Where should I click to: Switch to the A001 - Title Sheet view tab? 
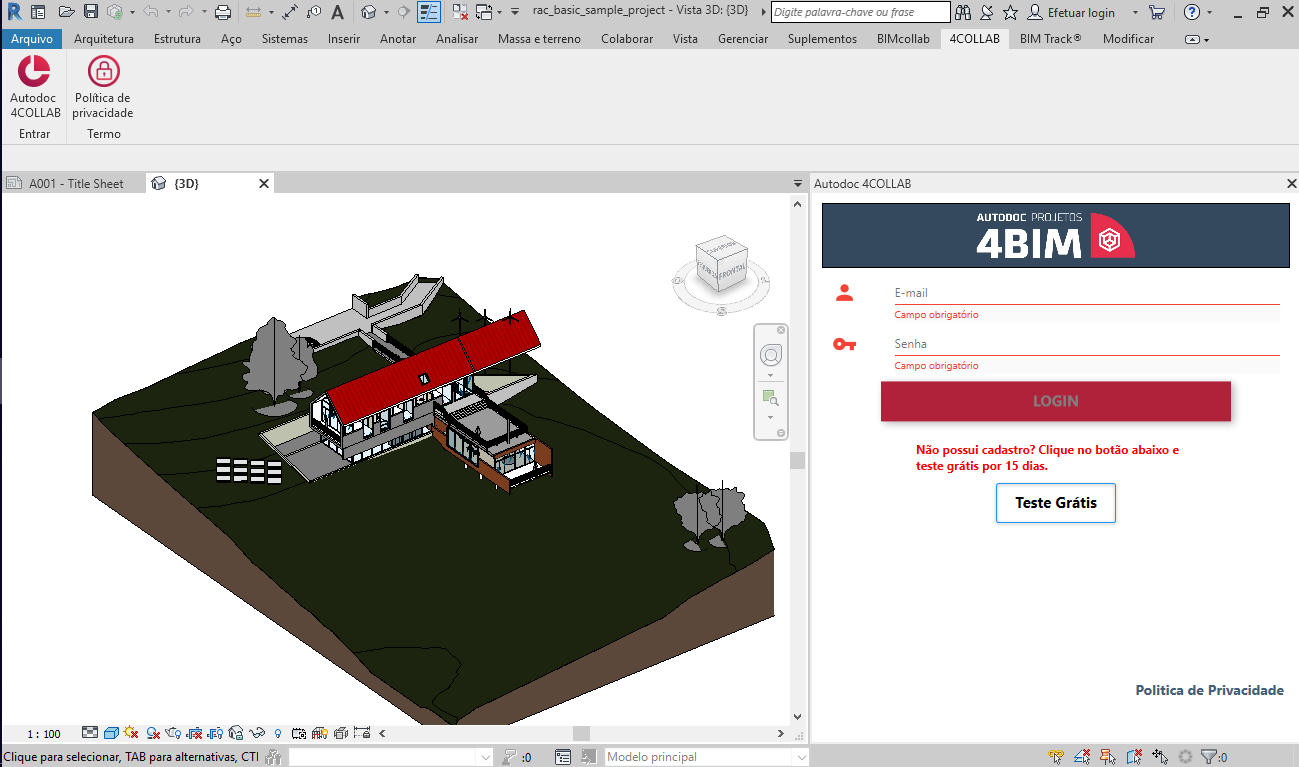click(x=75, y=184)
